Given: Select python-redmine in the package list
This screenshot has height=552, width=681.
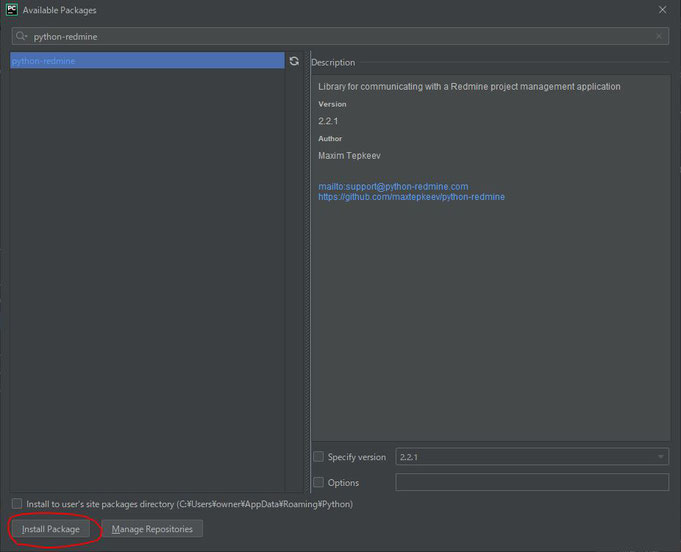Looking at the screenshot, I should [147, 61].
